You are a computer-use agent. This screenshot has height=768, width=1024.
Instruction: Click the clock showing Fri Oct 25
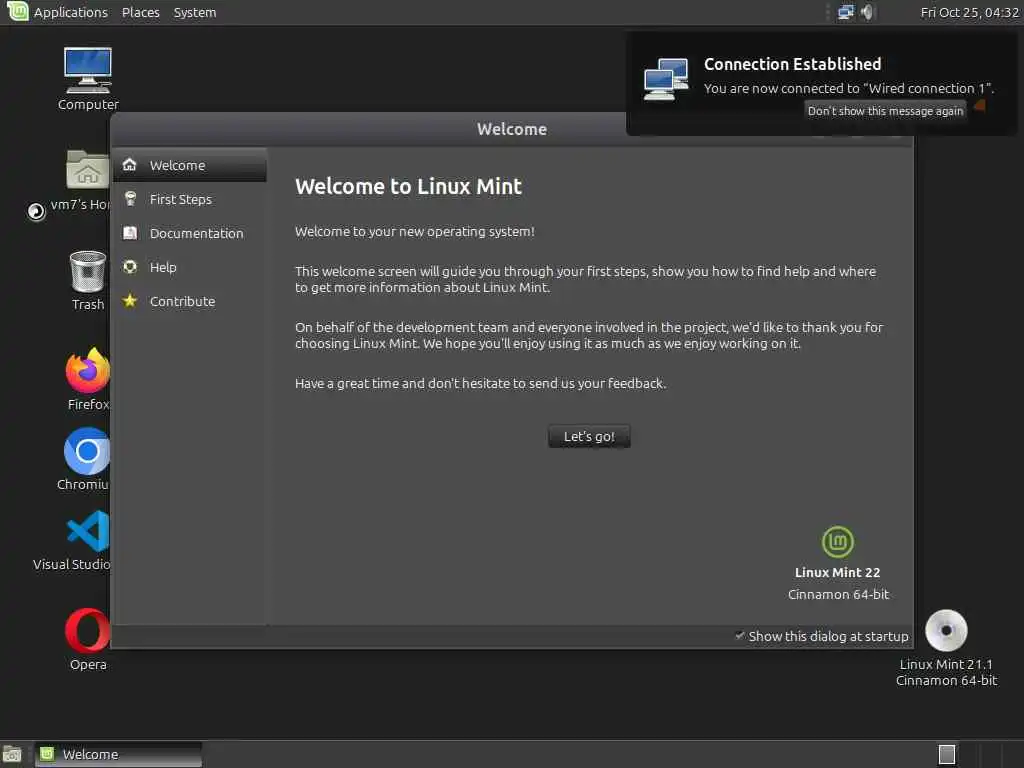[x=969, y=12]
